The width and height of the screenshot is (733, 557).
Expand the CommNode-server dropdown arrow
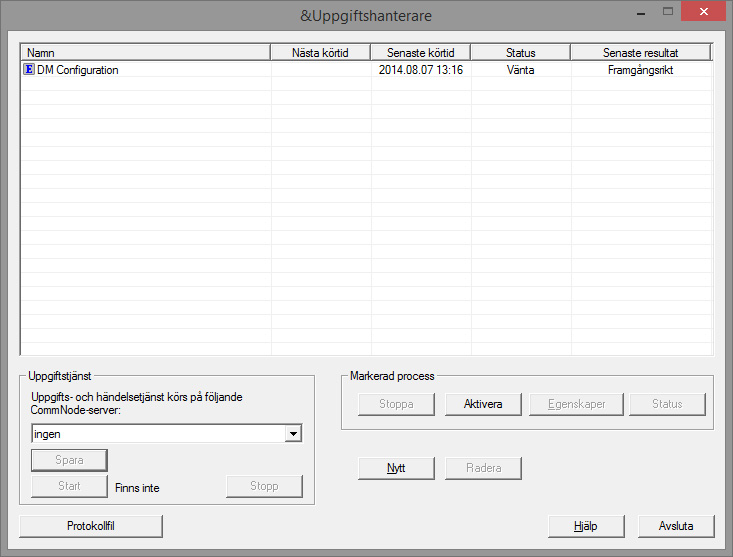click(x=293, y=434)
